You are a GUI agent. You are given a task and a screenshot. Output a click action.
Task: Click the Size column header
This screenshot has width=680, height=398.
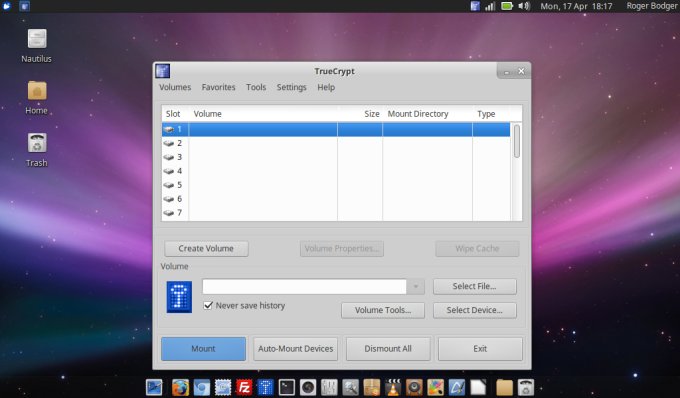pyautogui.click(x=360, y=114)
